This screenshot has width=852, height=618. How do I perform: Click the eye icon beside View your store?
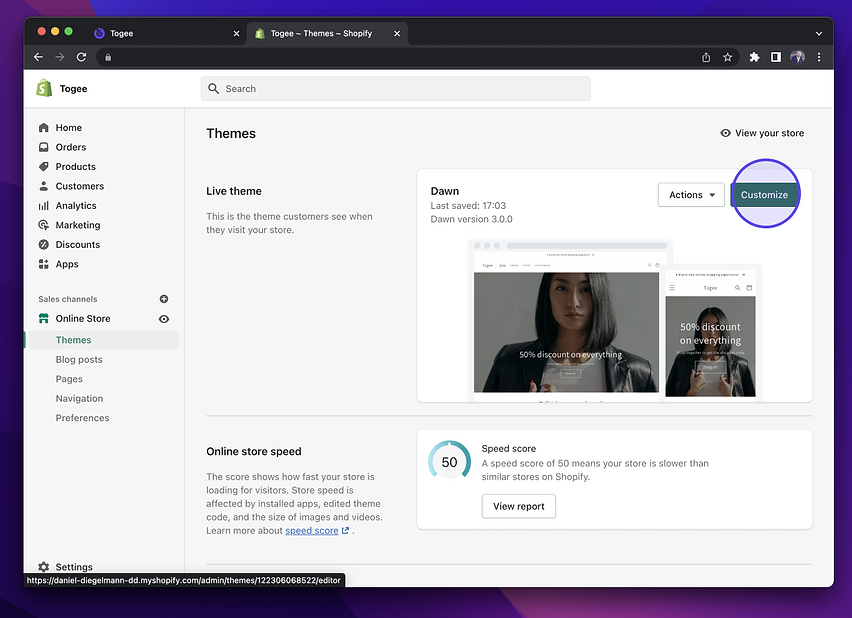(x=725, y=133)
